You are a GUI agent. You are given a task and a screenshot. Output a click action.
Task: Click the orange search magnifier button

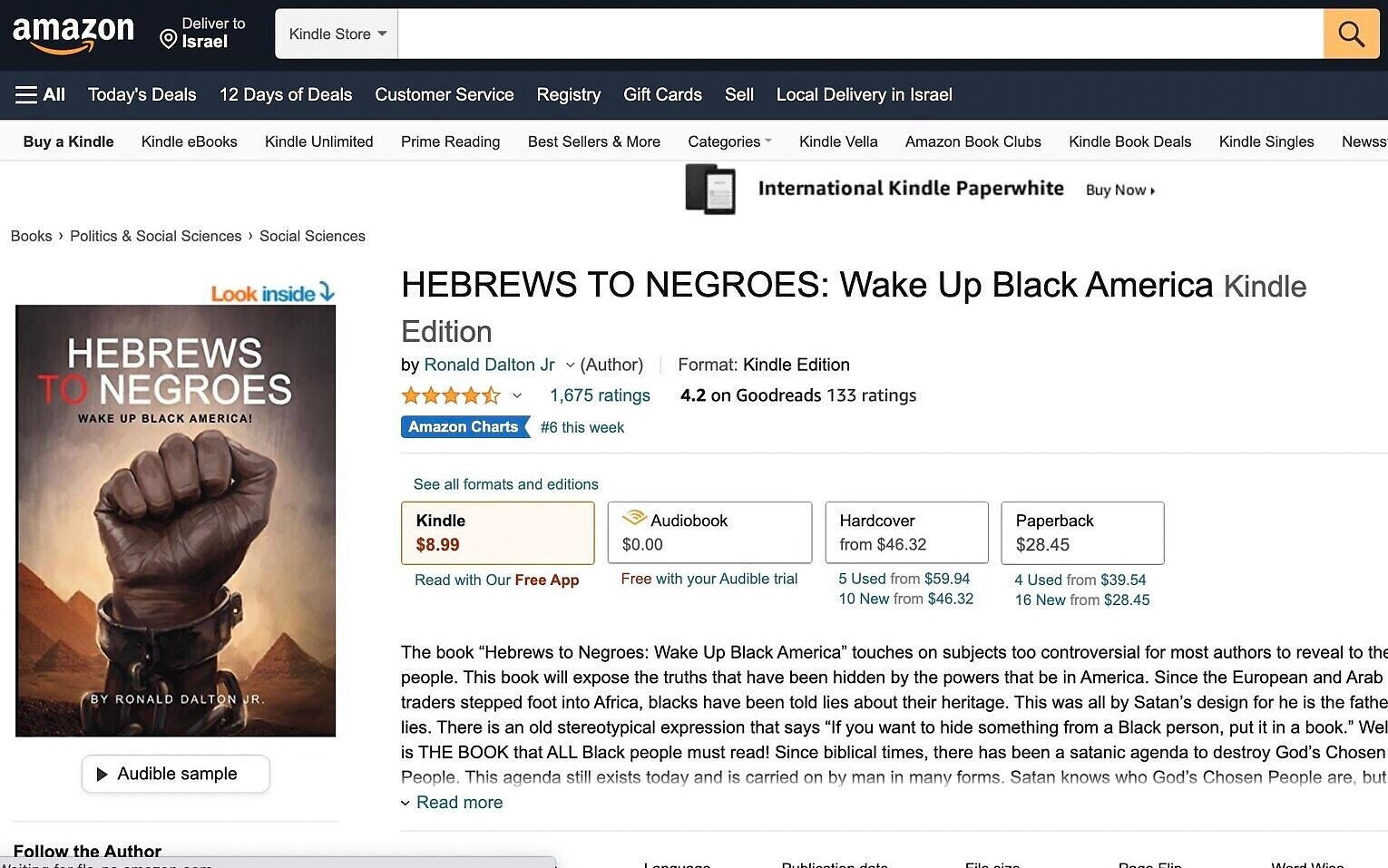click(1351, 34)
